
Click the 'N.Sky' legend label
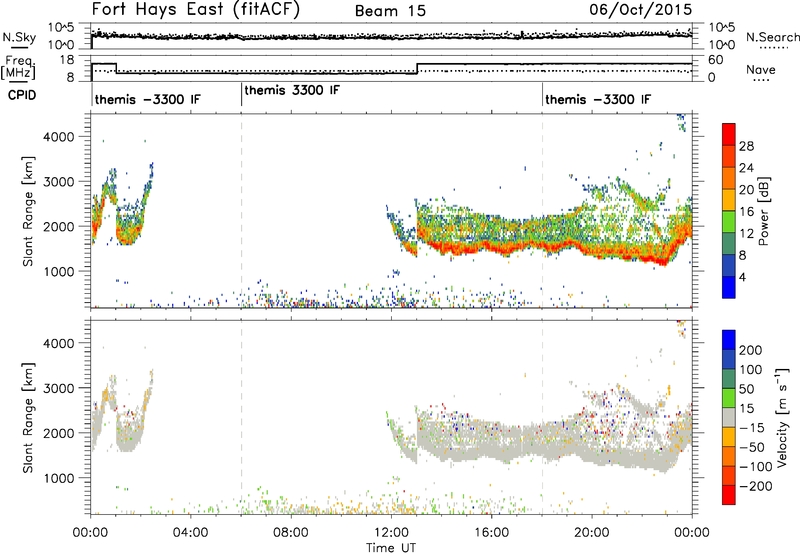(19, 37)
